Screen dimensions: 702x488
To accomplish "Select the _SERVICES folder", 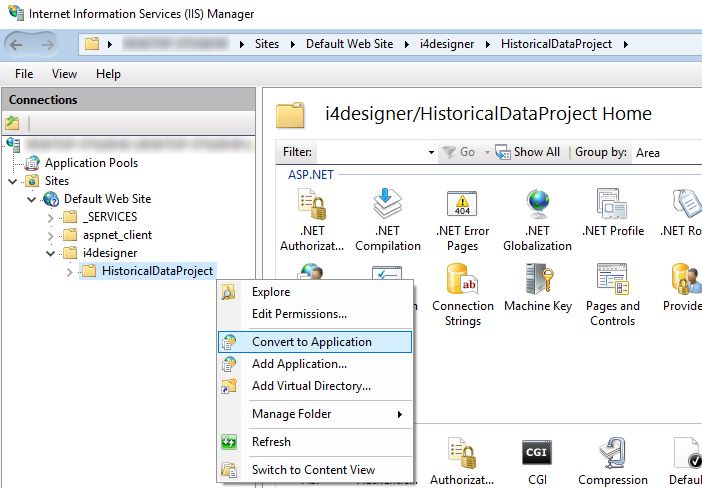I will (x=110, y=217).
